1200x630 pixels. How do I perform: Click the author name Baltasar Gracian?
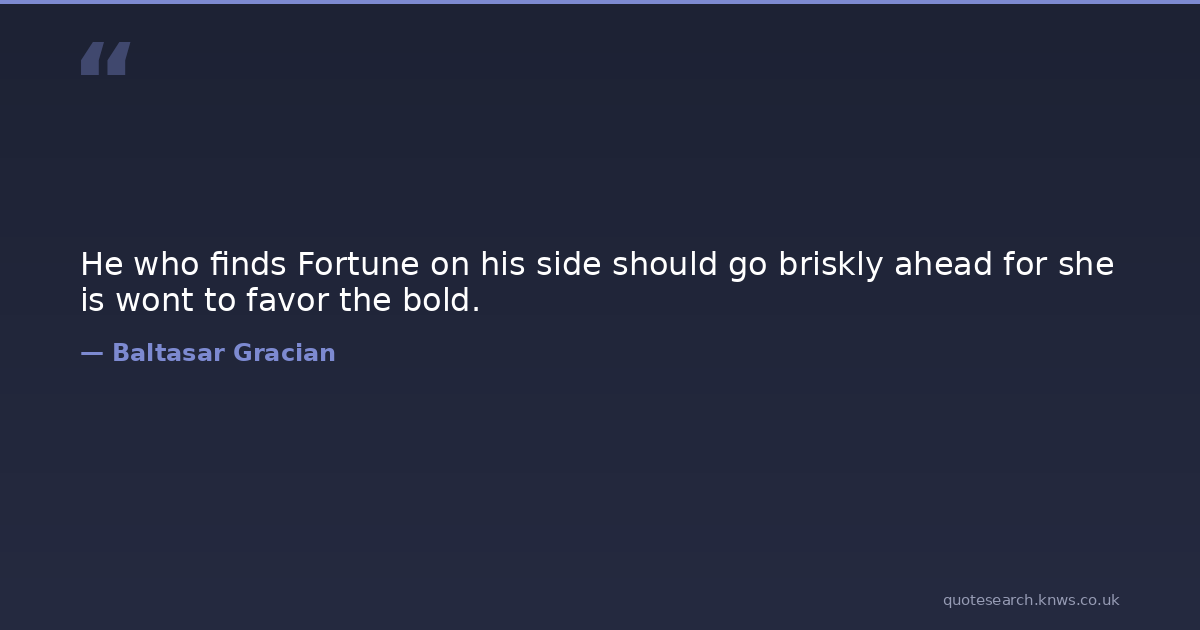pos(223,353)
